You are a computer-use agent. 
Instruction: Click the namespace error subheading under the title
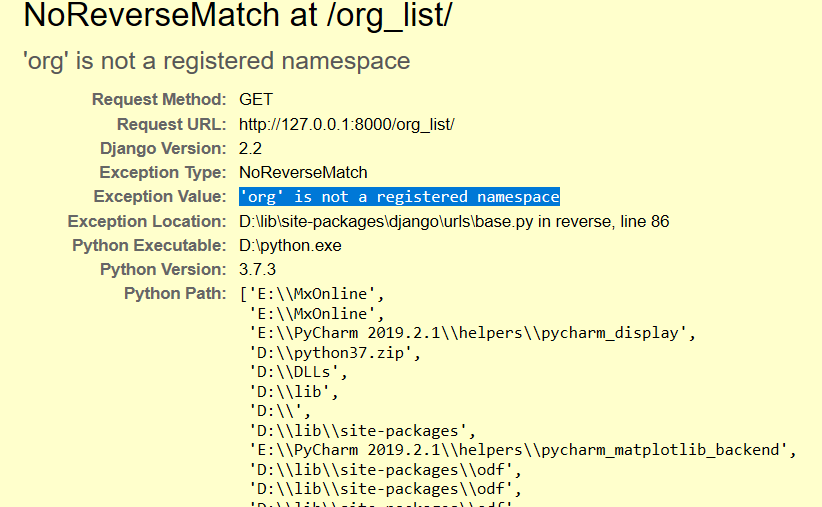(x=216, y=60)
